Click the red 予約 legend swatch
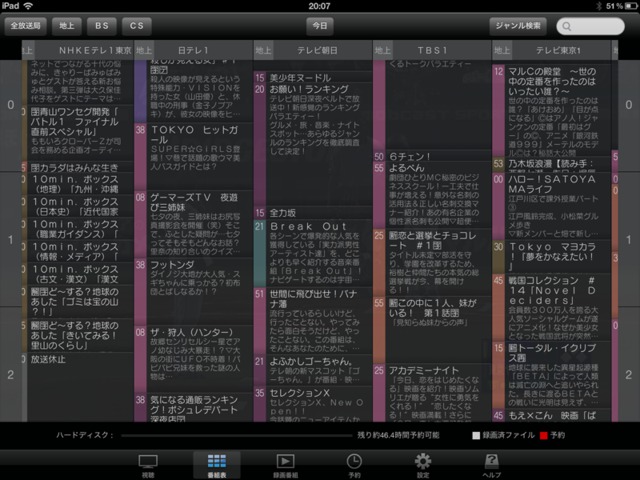 pyautogui.click(x=543, y=436)
